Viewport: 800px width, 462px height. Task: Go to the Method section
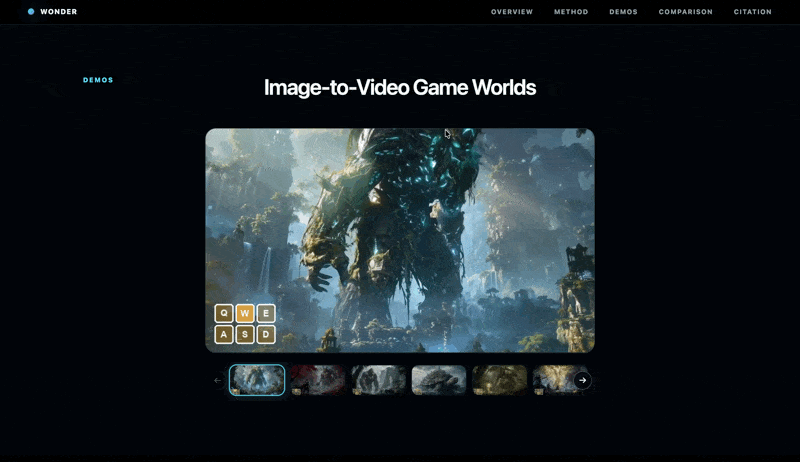coord(571,12)
